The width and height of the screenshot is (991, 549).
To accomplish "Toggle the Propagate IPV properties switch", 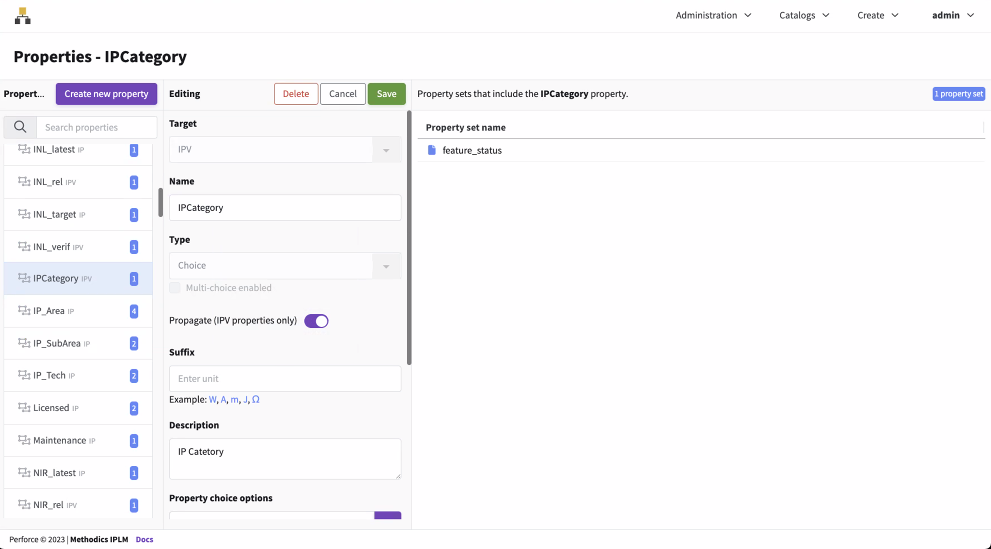I will click(316, 321).
